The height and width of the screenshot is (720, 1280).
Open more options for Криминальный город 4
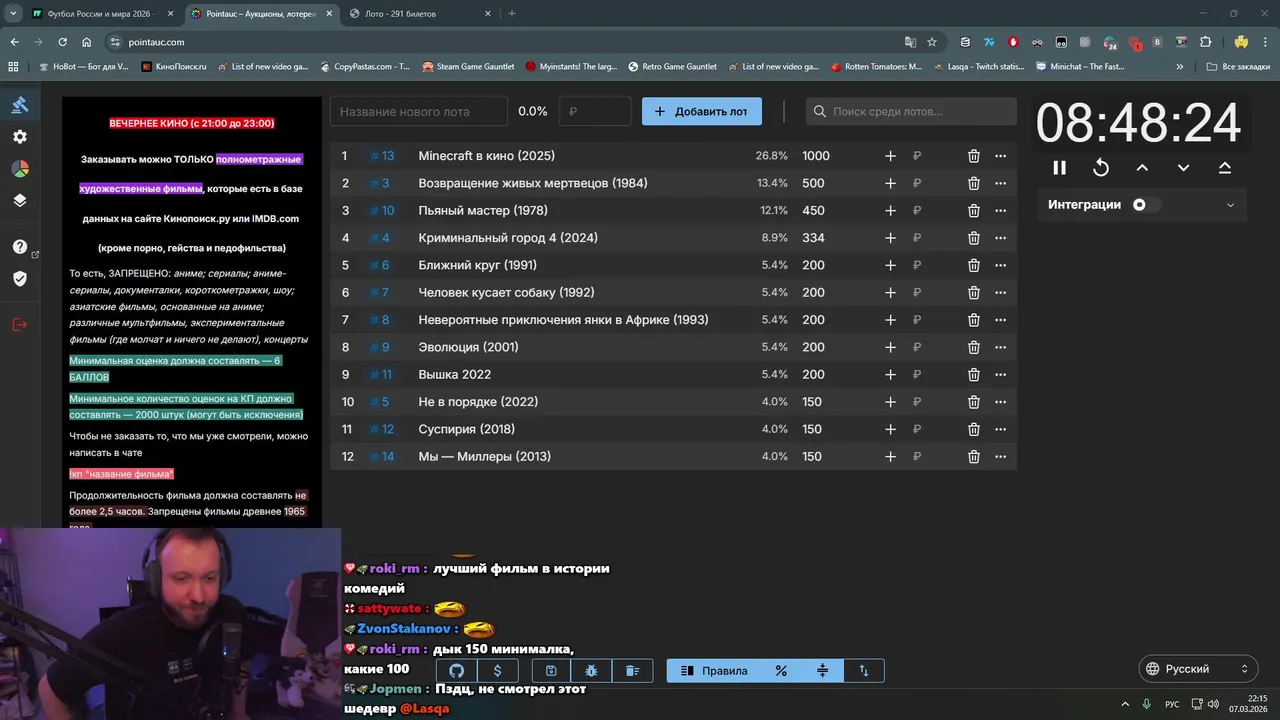(1000, 238)
